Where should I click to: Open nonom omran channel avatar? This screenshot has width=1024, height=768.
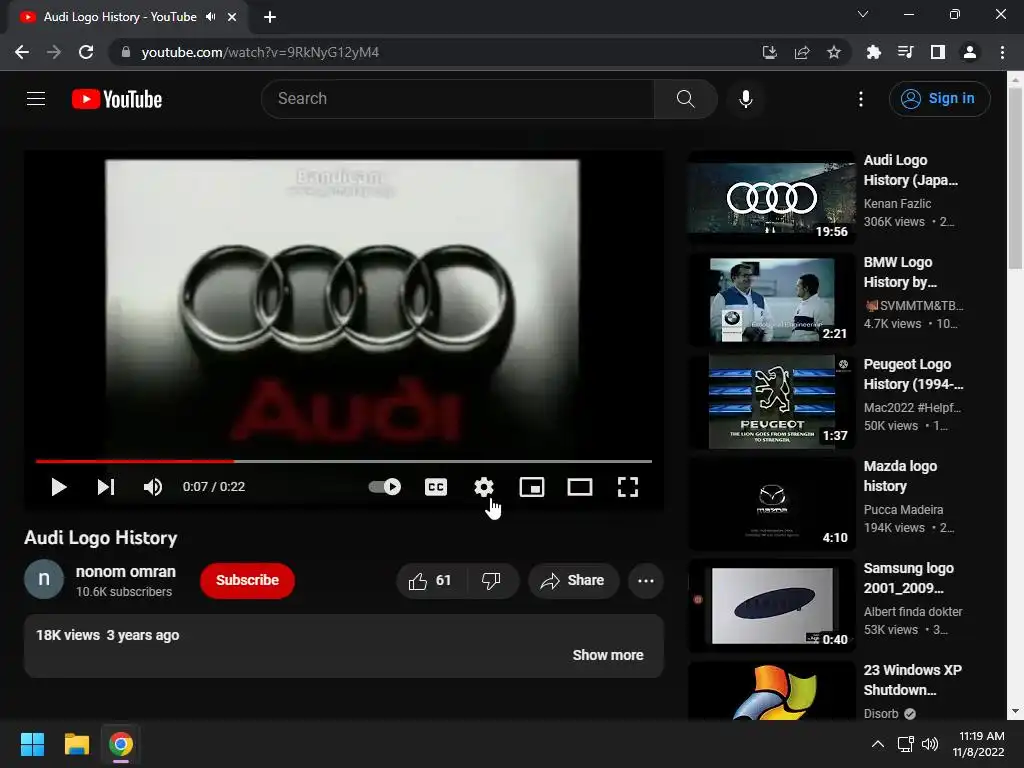click(x=44, y=579)
